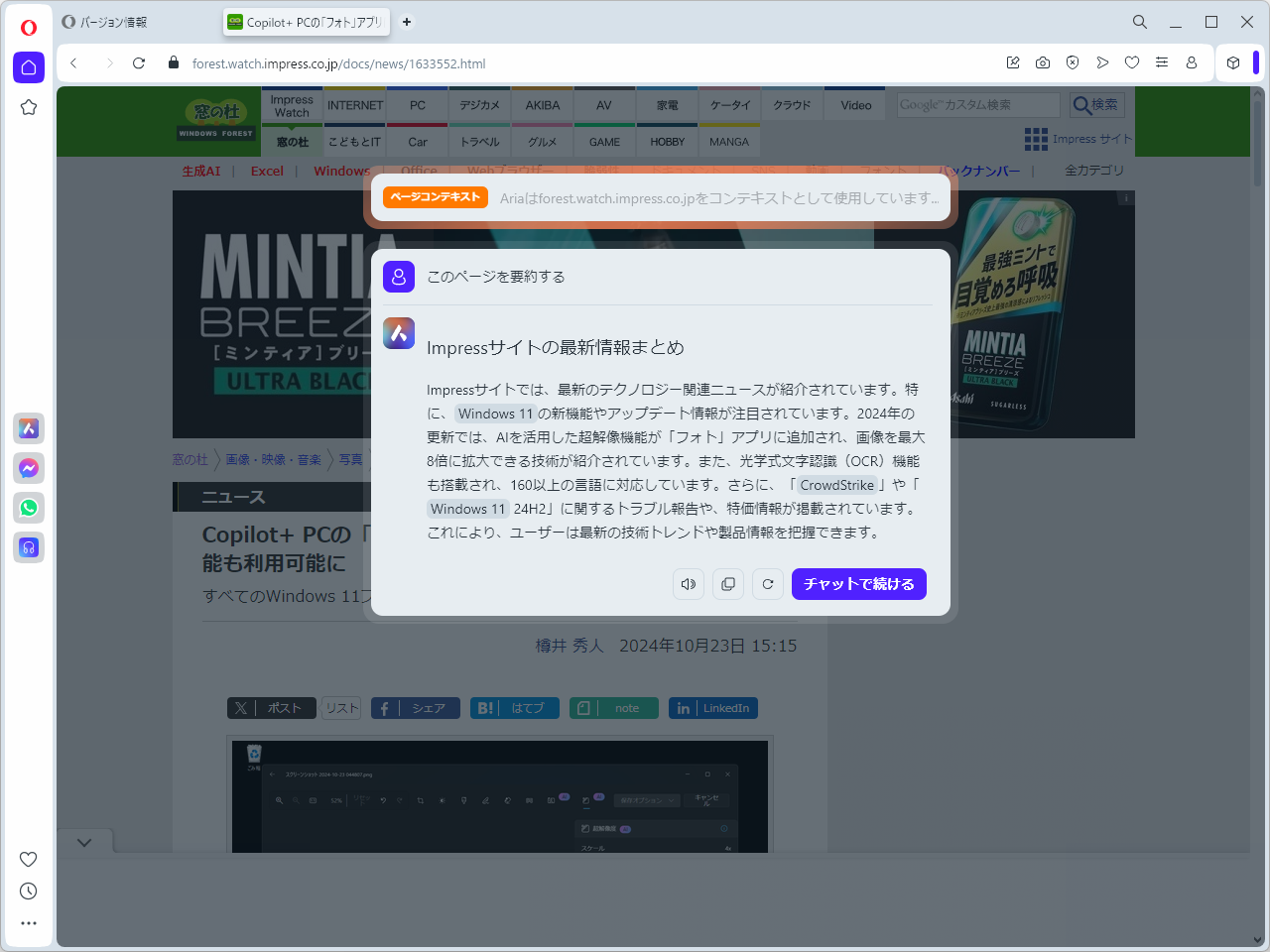This screenshot has width=1270, height=952.
Task: Open Facebook Messenger from the sidebar
Action: pos(28,468)
